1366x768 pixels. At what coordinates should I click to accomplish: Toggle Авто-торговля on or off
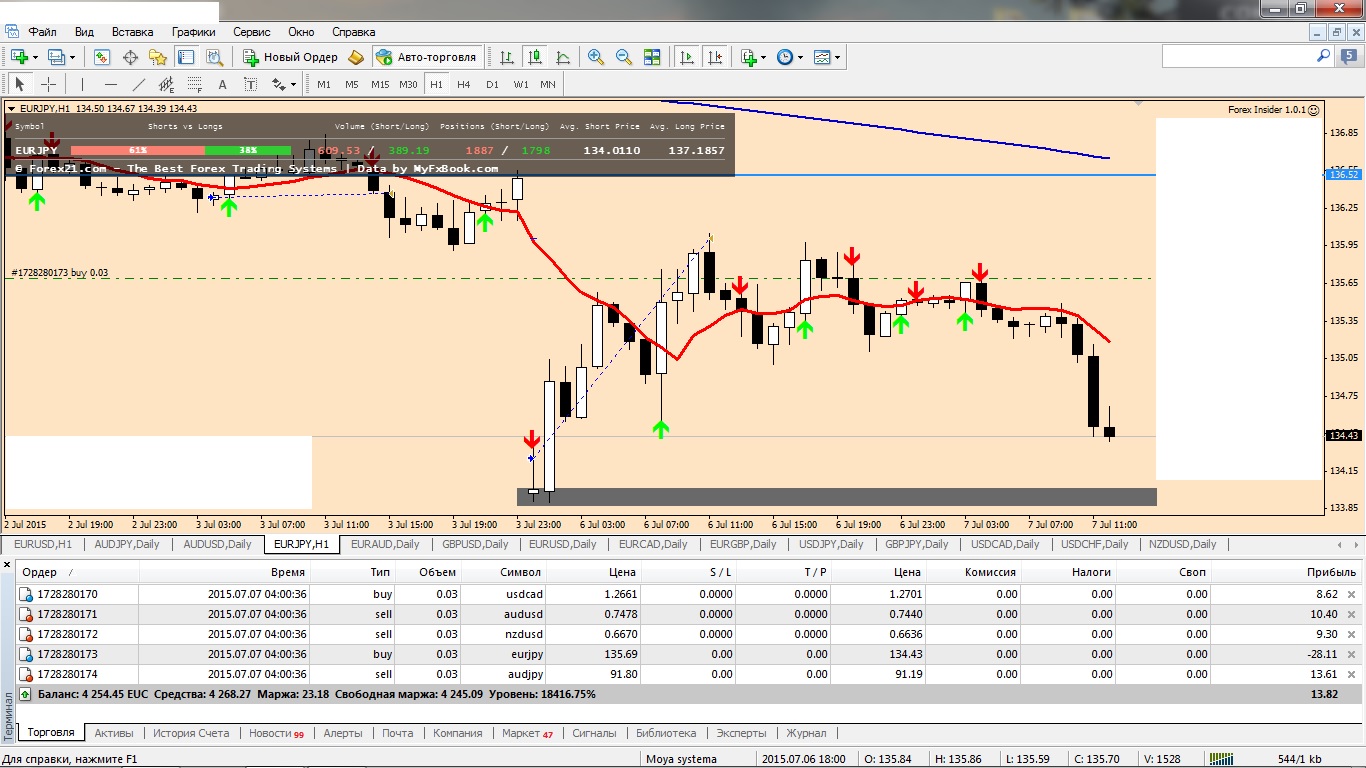click(x=428, y=57)
